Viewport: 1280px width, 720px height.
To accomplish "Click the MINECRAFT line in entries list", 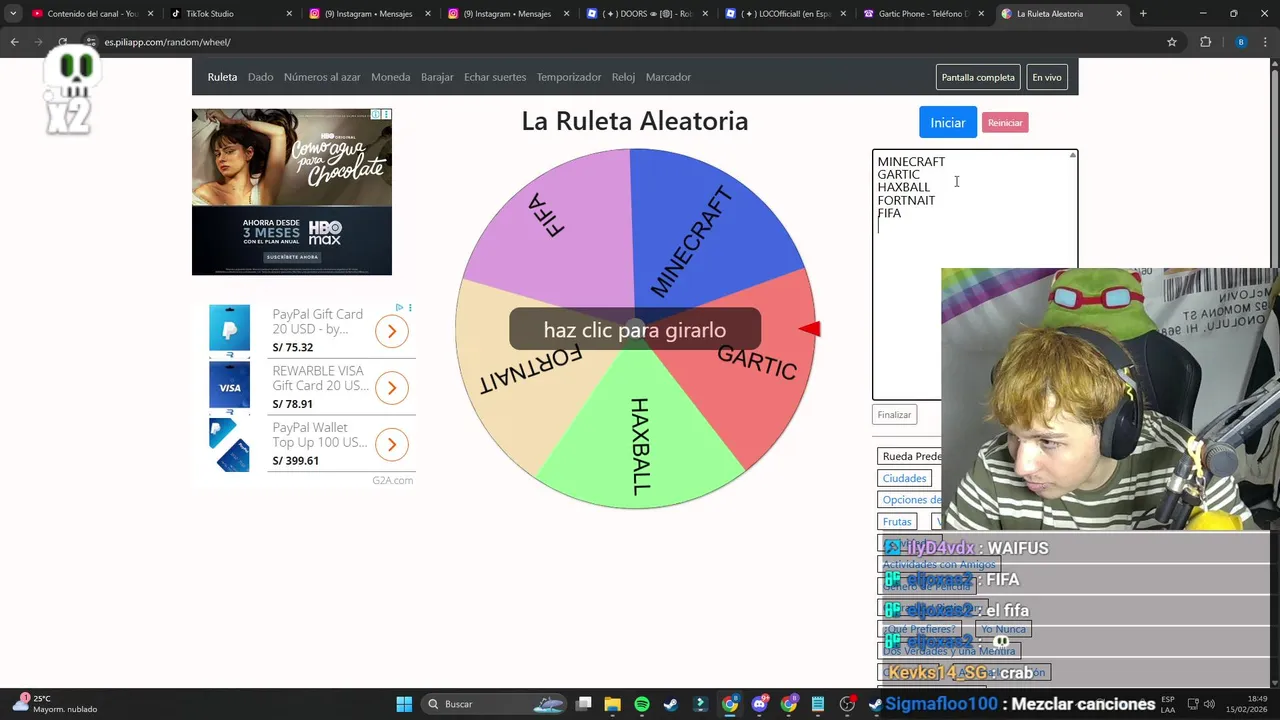I will 911,162.
